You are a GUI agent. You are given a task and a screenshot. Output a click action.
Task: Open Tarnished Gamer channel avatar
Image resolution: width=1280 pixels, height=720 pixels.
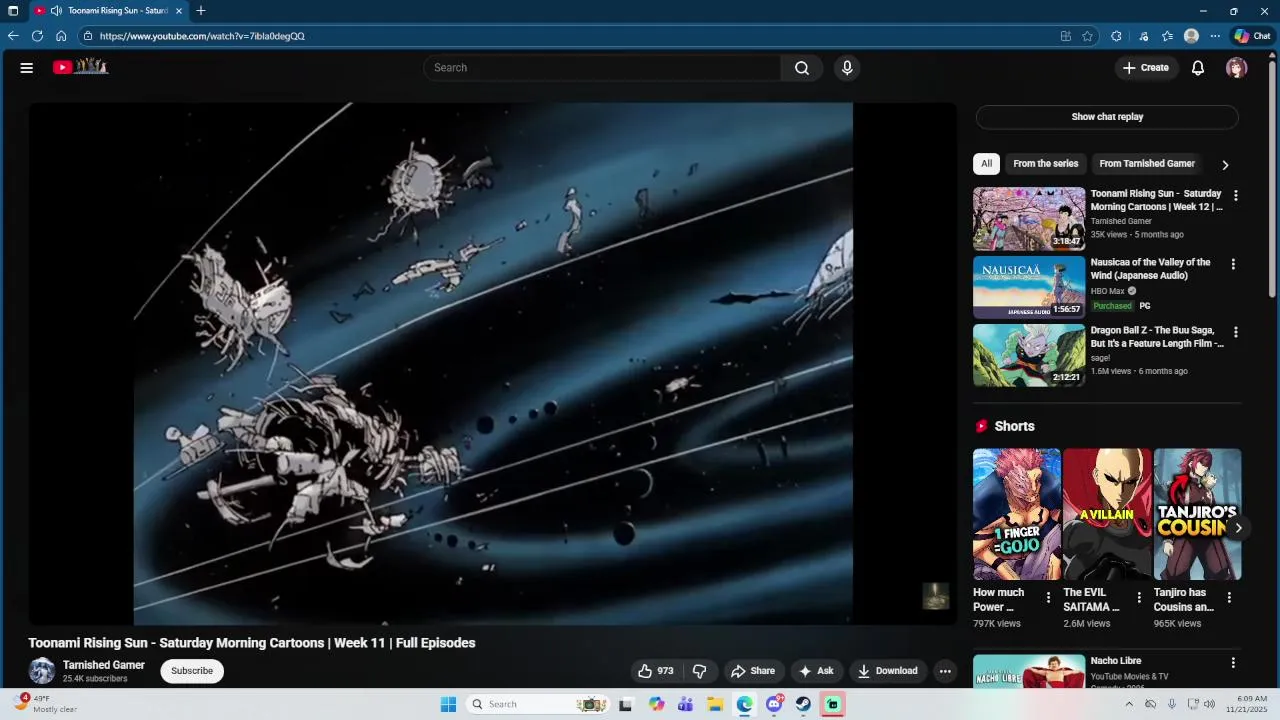42,671
